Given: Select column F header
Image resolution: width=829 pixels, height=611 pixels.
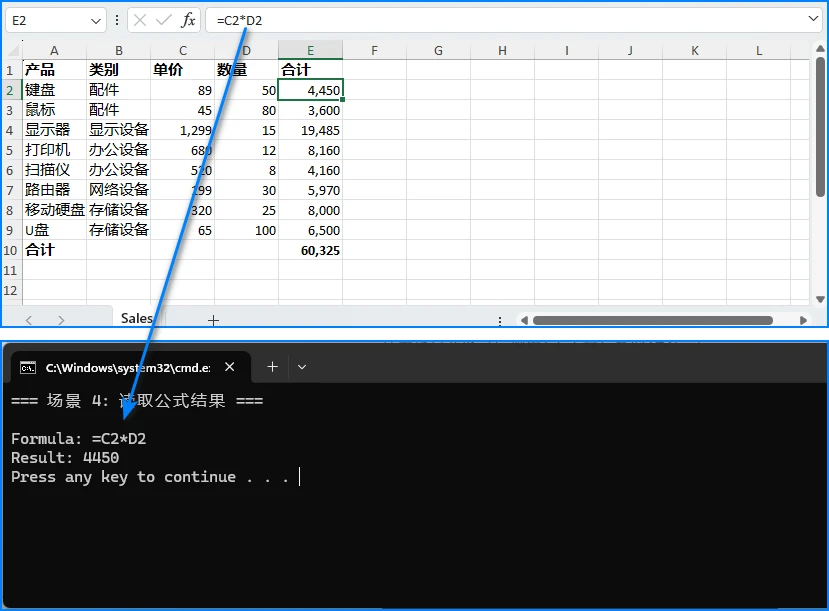Looking at the screenshot, I should point(374,51).
